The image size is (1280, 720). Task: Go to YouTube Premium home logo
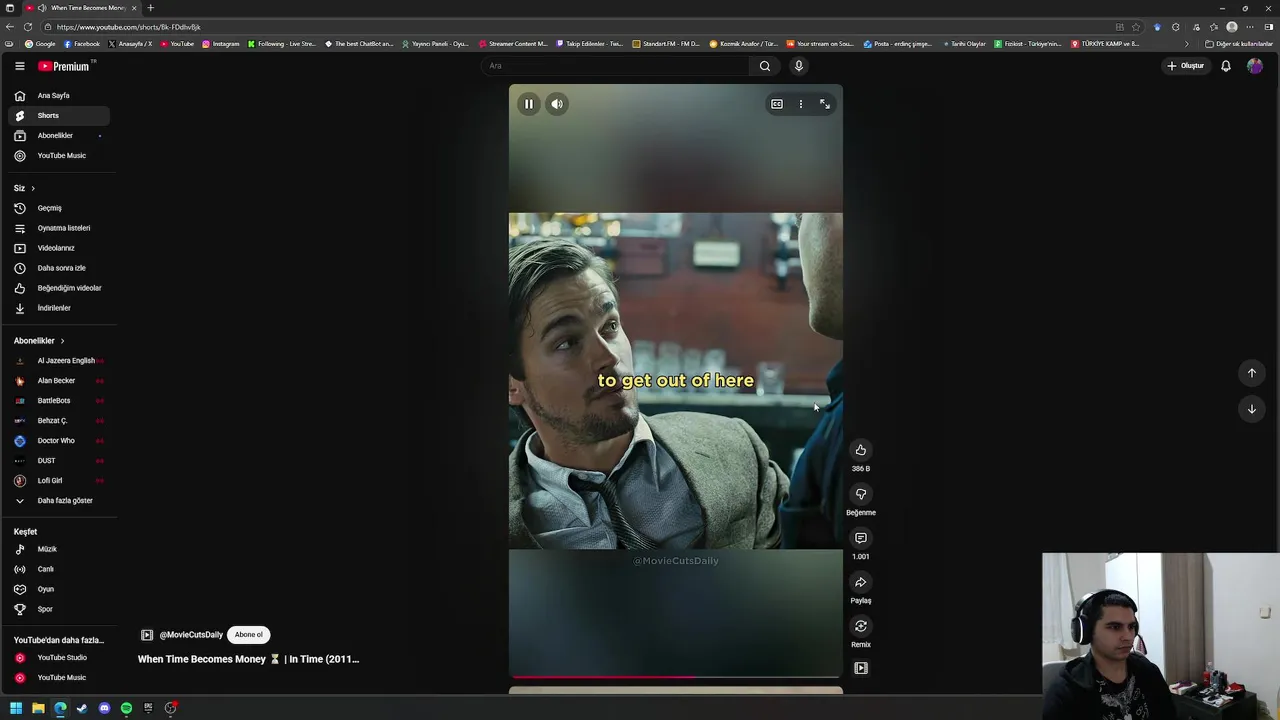tap(65, 66)
